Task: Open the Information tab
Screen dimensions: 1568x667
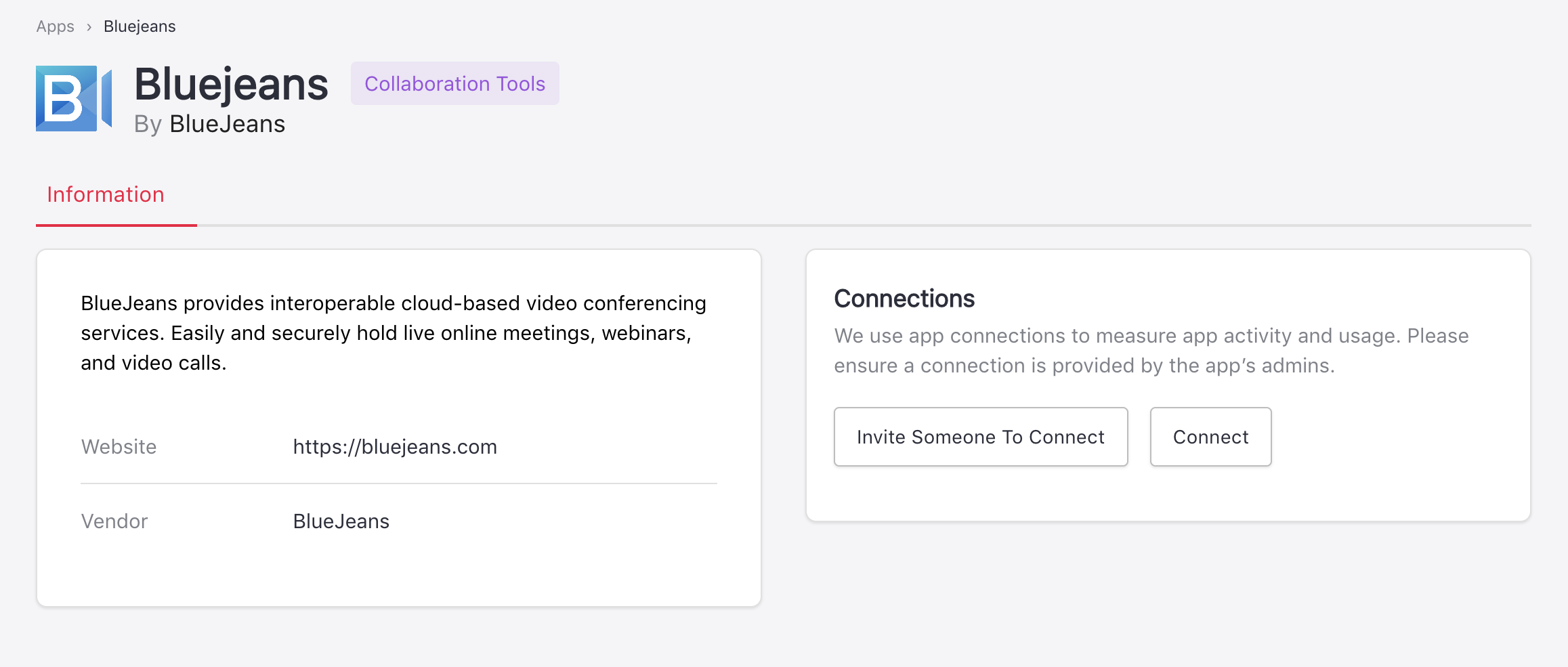Action: [106, 195]
